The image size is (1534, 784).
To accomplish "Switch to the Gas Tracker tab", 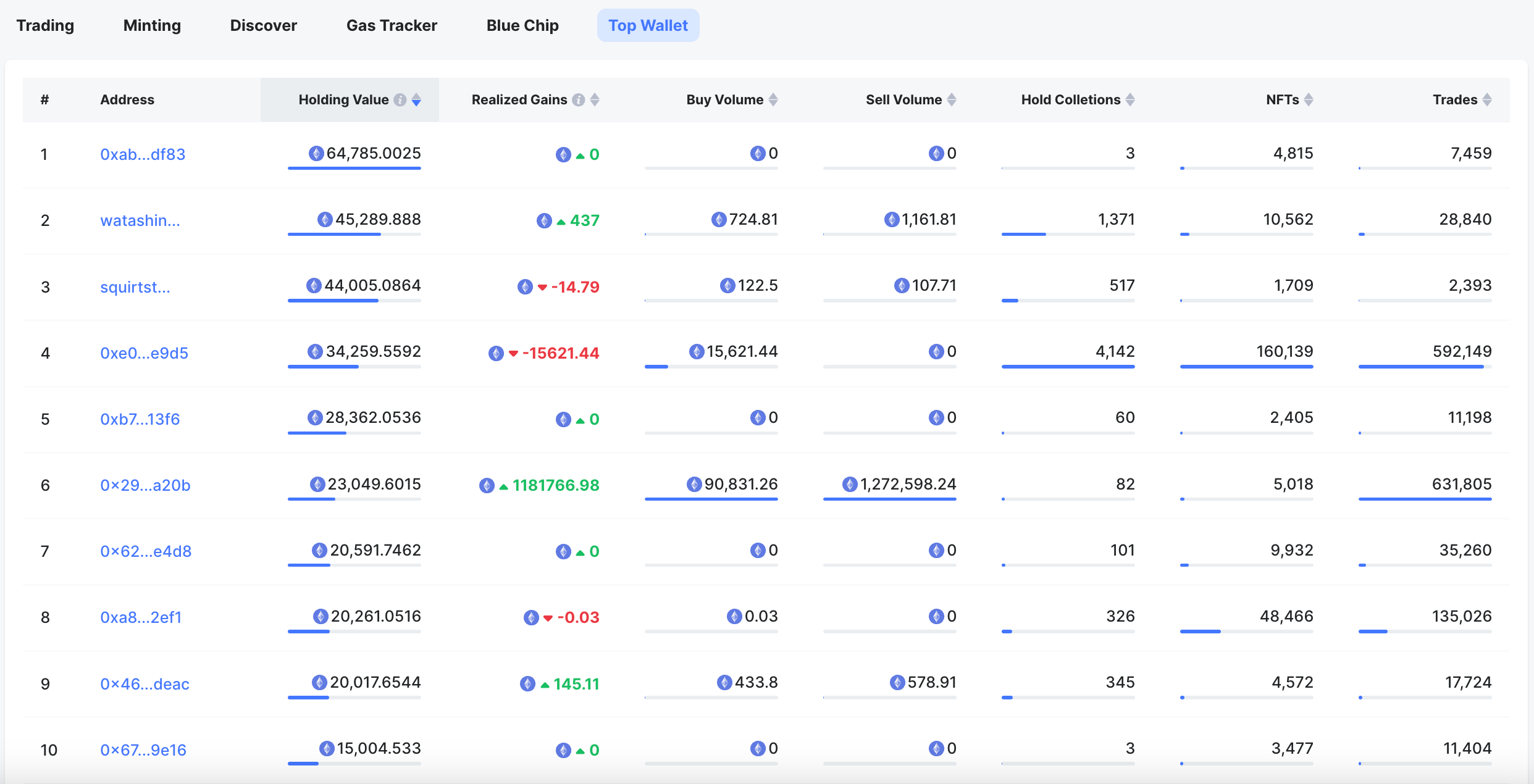I will click(392, 25).
